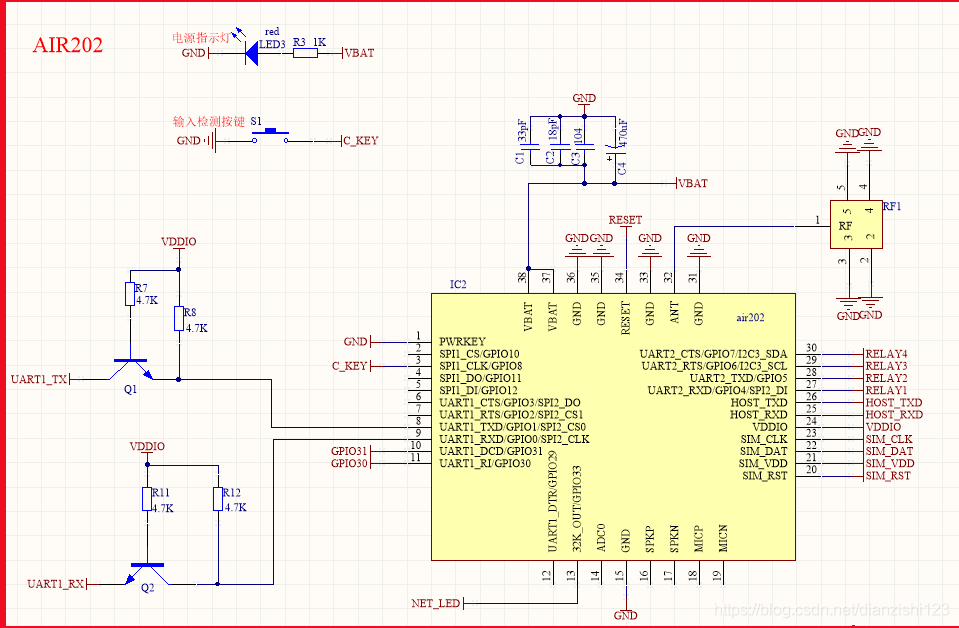Screen dimensions: 959x628
Task: Select the UART2_CTS/GPIO7/I2C3_SDA pin name
Action: pyautogui.click(x=714, y=354)
